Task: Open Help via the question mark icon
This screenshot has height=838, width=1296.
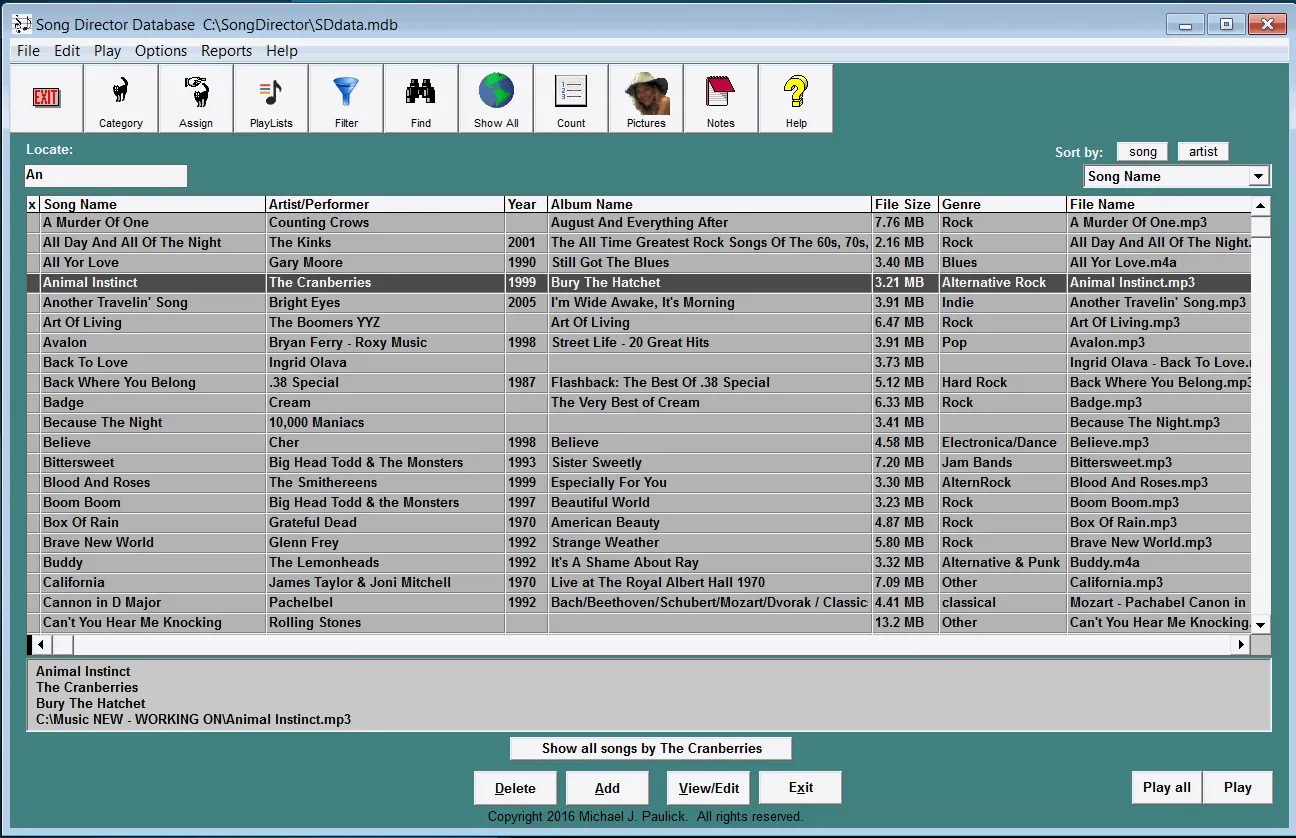Action: (x=795, y=97)
